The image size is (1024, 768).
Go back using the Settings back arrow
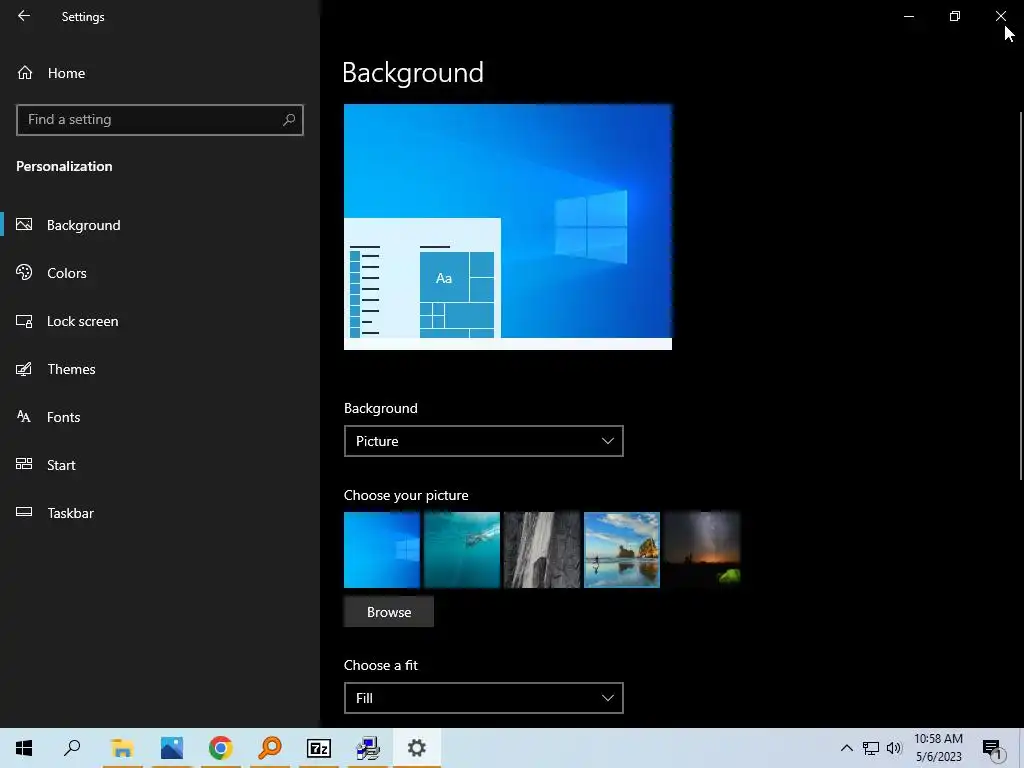24,16
